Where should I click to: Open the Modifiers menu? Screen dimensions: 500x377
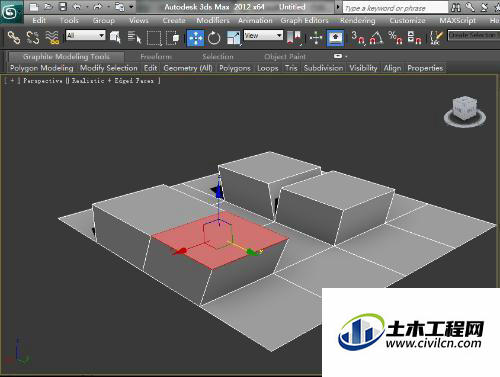tap(213, 21)
